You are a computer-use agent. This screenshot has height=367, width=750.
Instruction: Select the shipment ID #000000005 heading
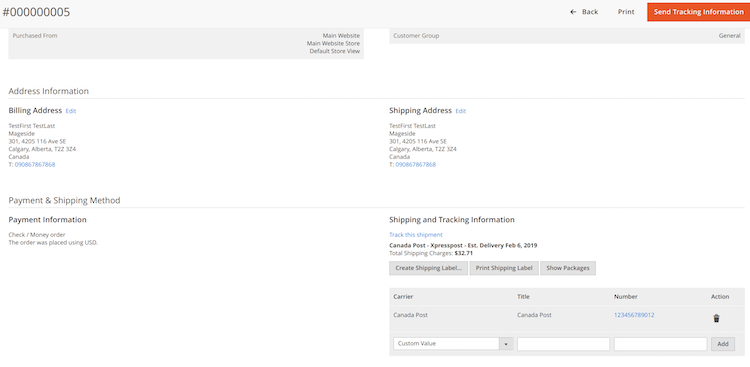tap(36, 12)
